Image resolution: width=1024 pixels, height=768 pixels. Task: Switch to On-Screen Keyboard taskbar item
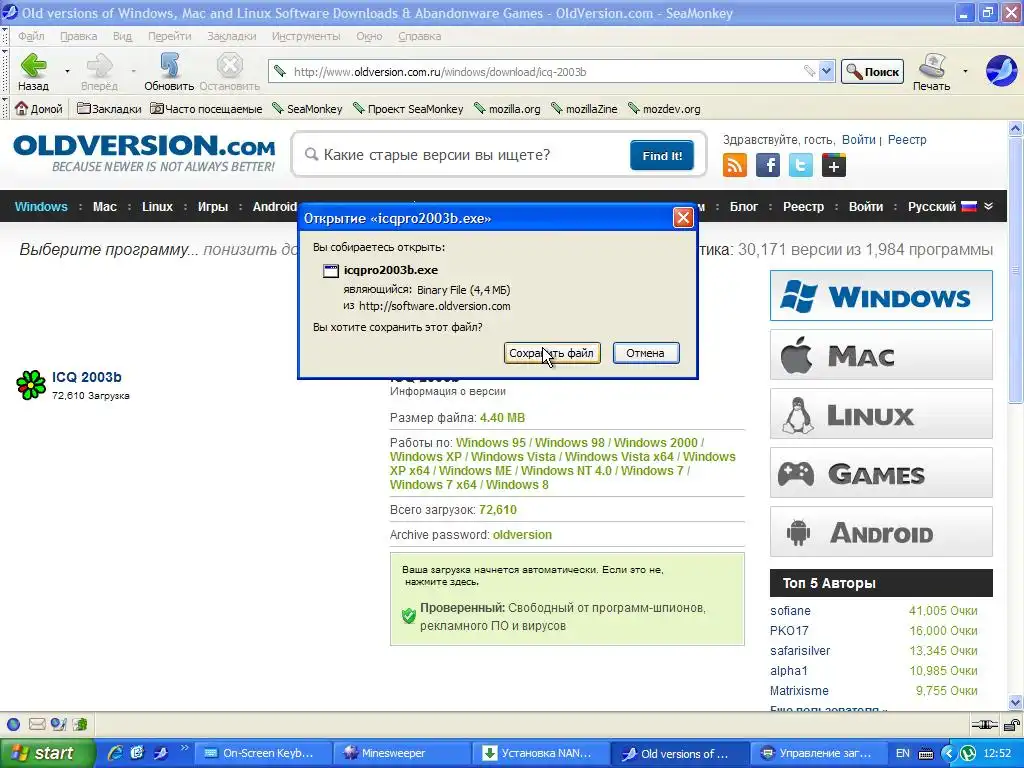[x=263, y=753]
